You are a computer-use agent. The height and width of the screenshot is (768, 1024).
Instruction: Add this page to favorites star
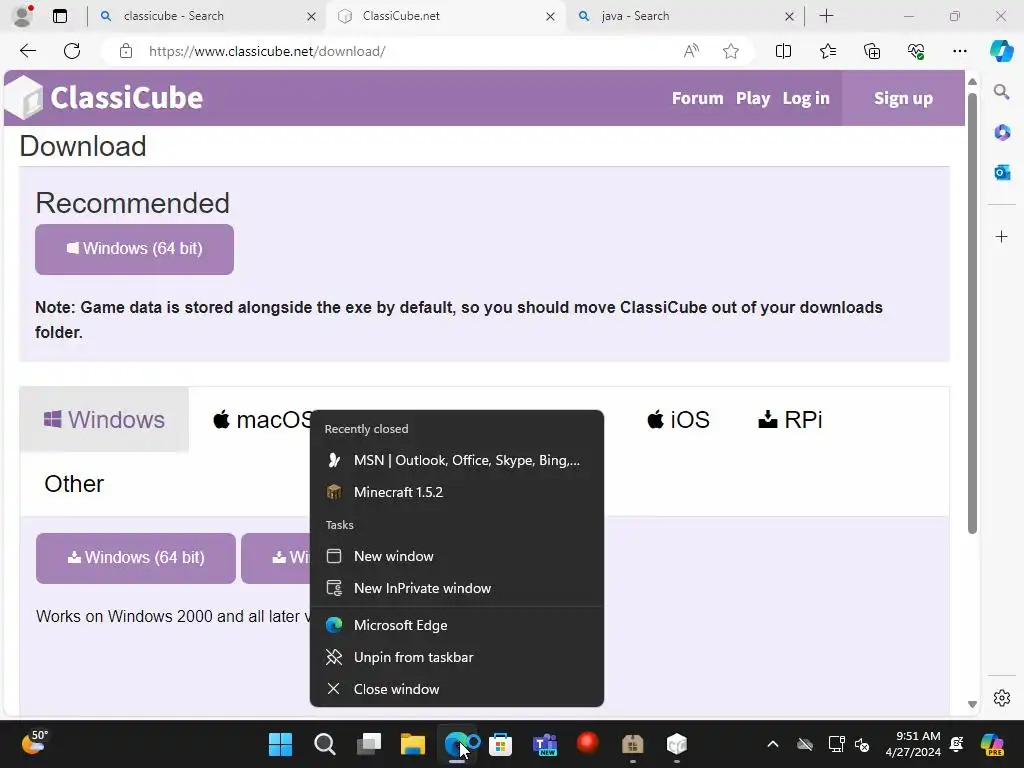[731, 51]
